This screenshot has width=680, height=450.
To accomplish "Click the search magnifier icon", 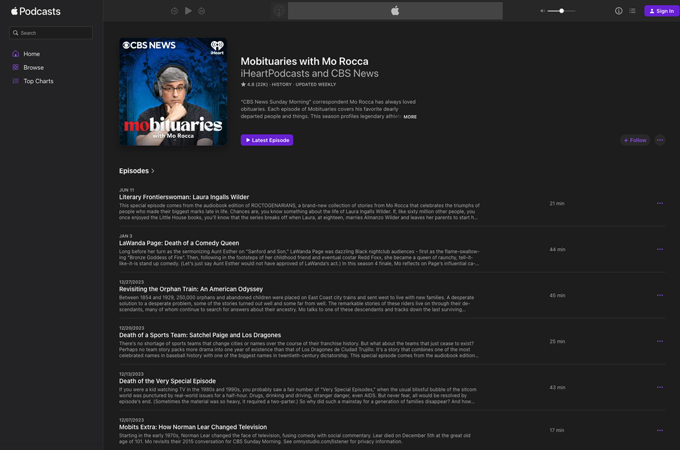I will [16, 33].
